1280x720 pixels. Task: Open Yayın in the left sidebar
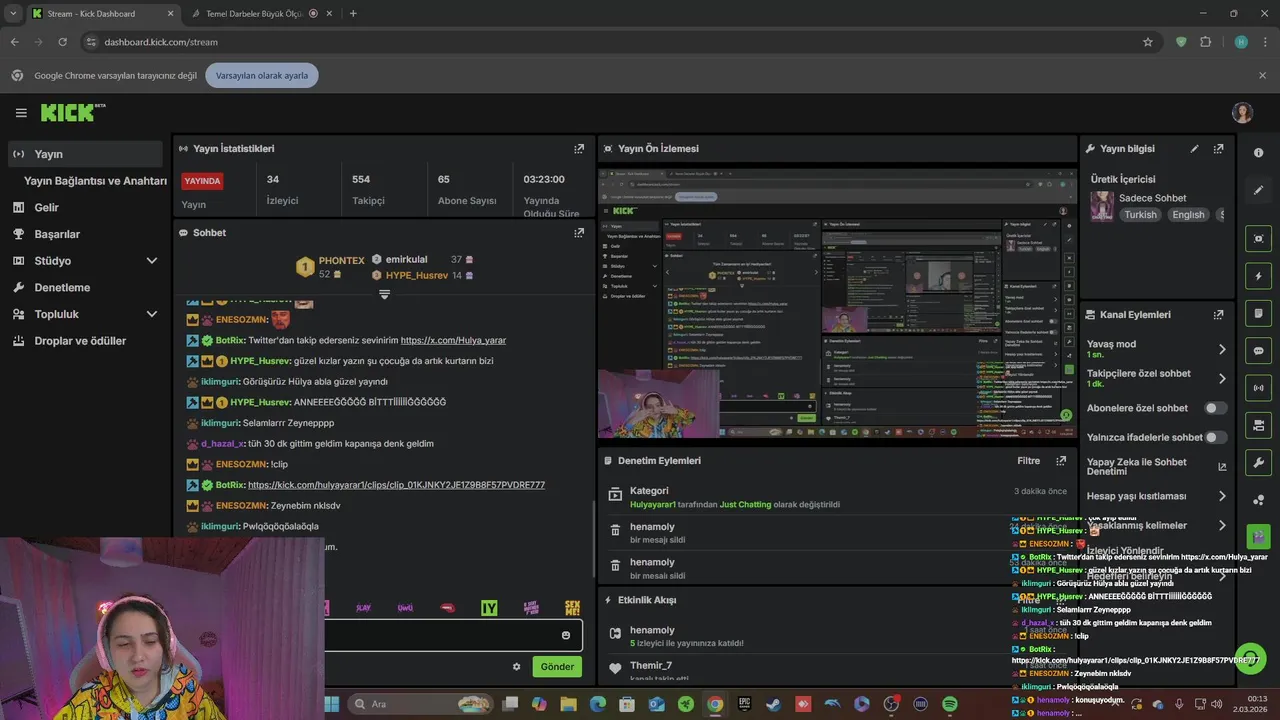click(x=84, y=154)
